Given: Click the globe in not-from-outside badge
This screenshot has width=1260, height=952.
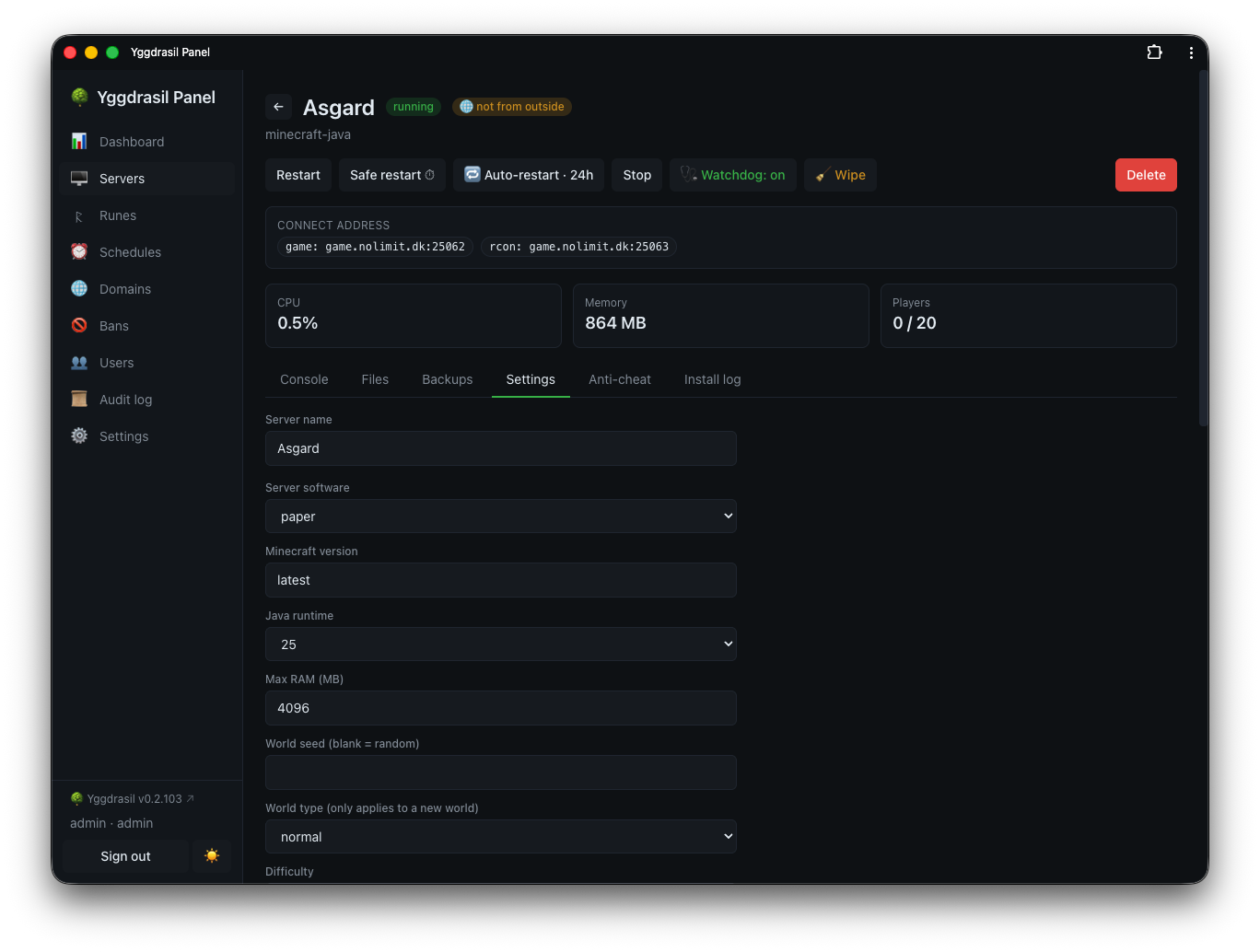Looking at the screenshot, I should coord(466,107).
